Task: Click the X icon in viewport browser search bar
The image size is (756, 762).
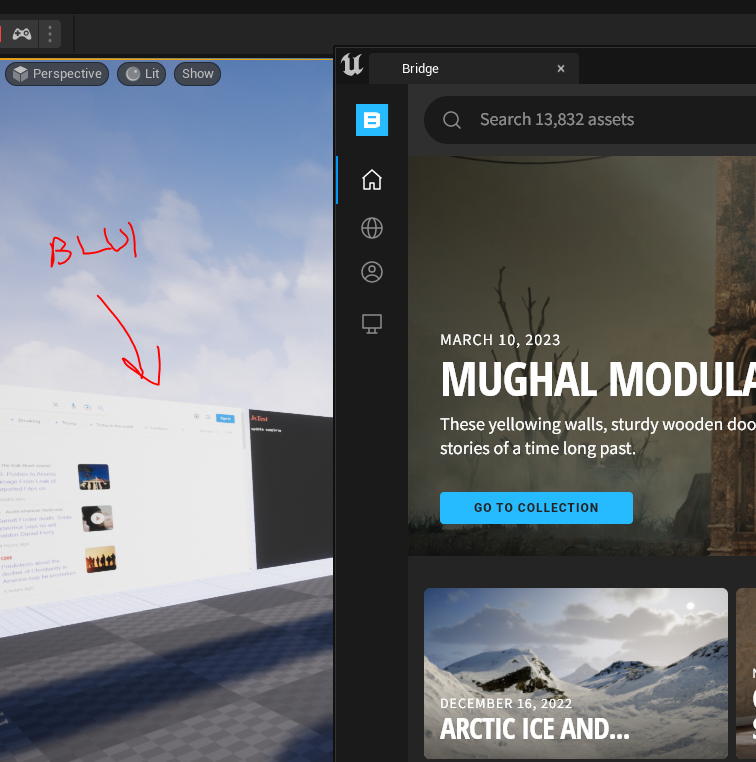Action: pyautogui.click(x=55, y=405)
